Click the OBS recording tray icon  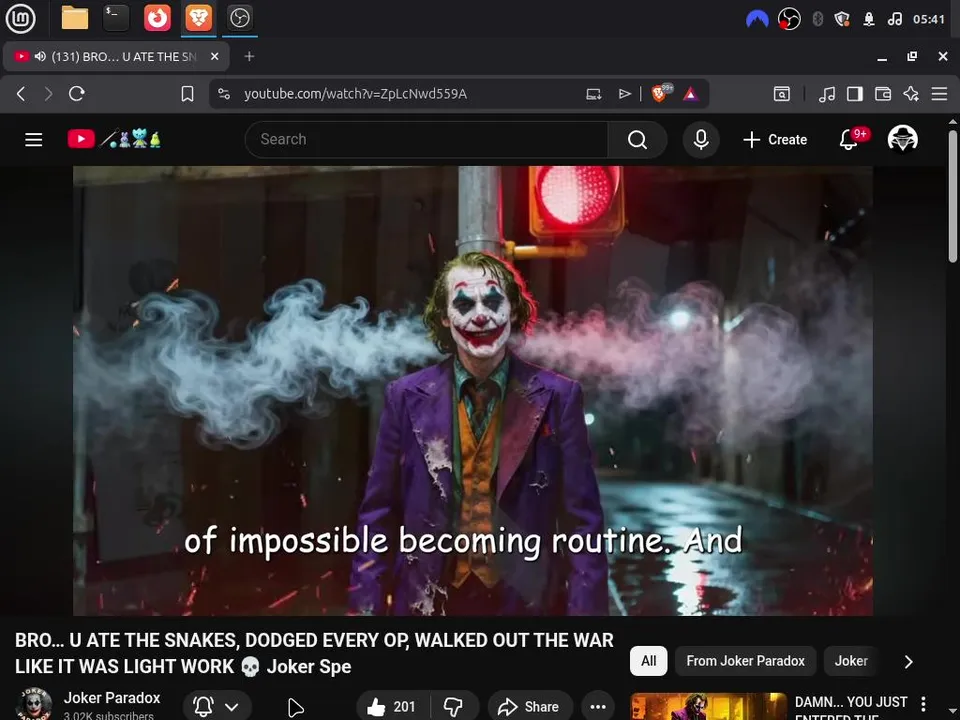(x=789, y=19)
